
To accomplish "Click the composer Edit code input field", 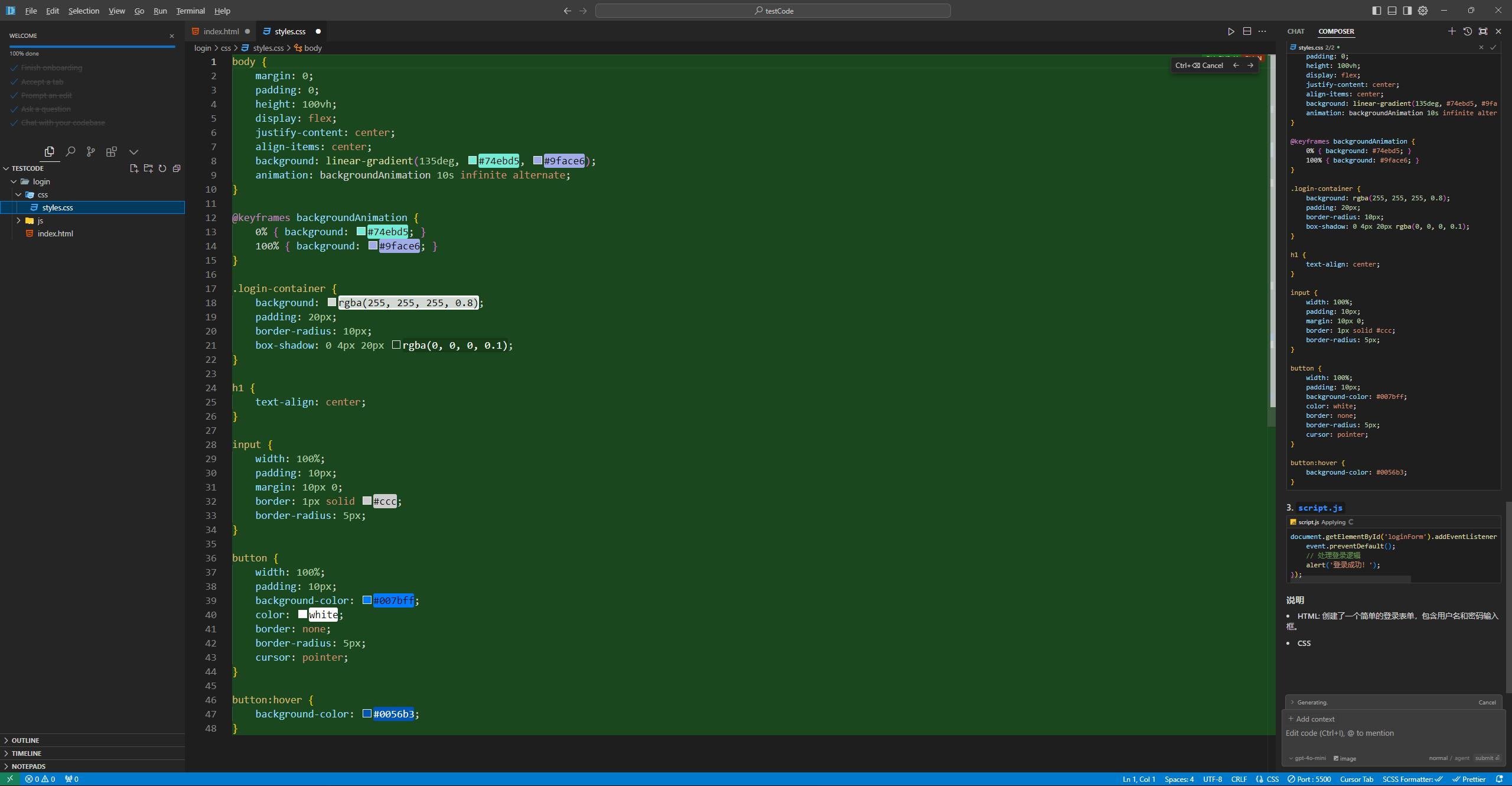I will point(1394,733).
